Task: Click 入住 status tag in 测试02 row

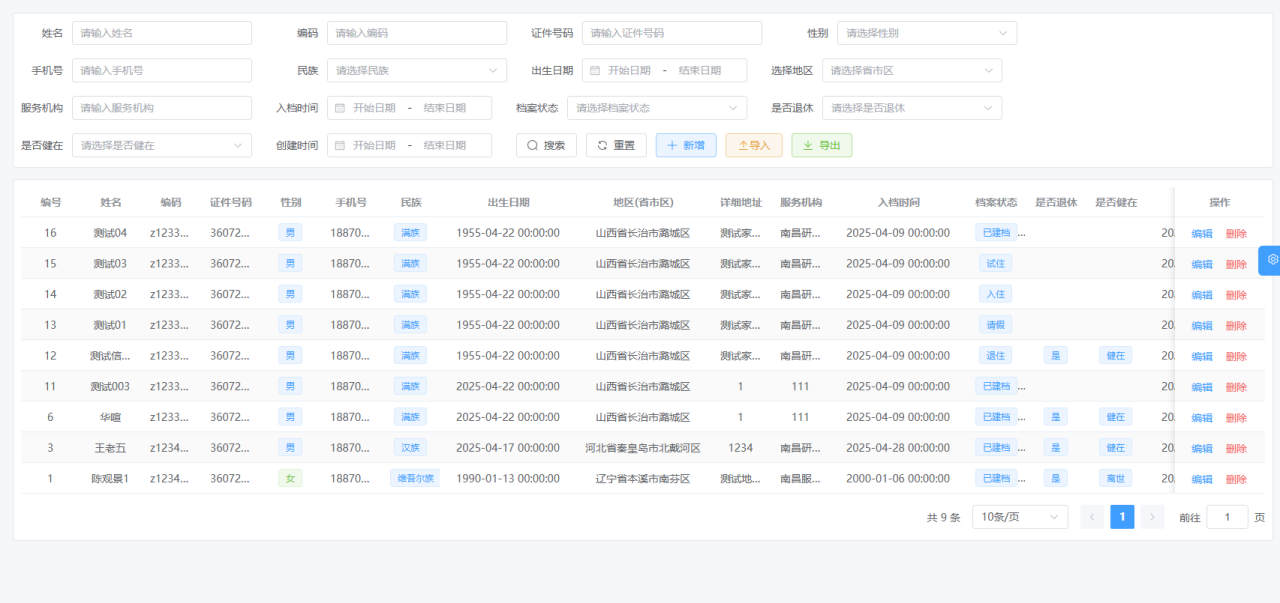Action: [x=996, y=294]
